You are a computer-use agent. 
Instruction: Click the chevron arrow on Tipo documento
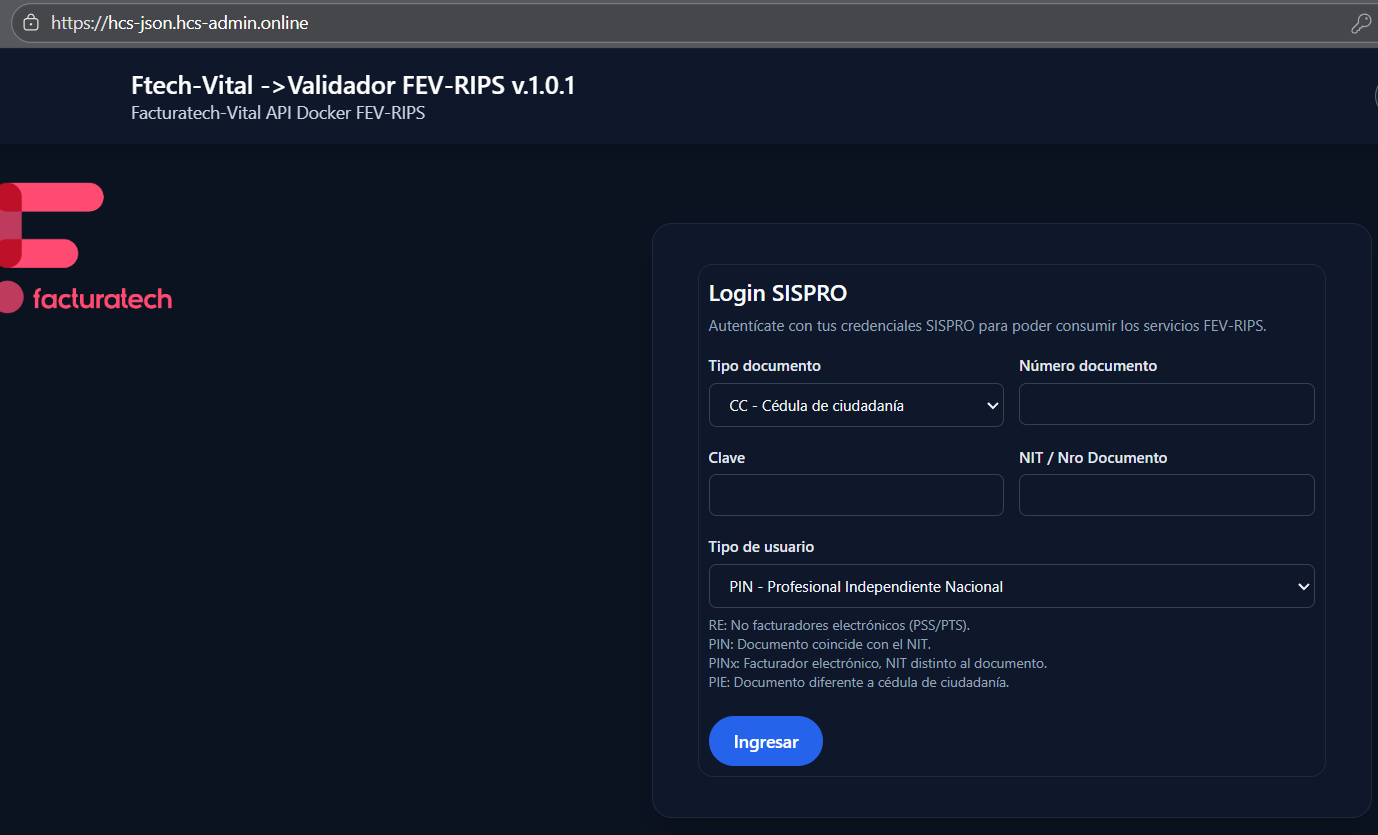(992, 406)
